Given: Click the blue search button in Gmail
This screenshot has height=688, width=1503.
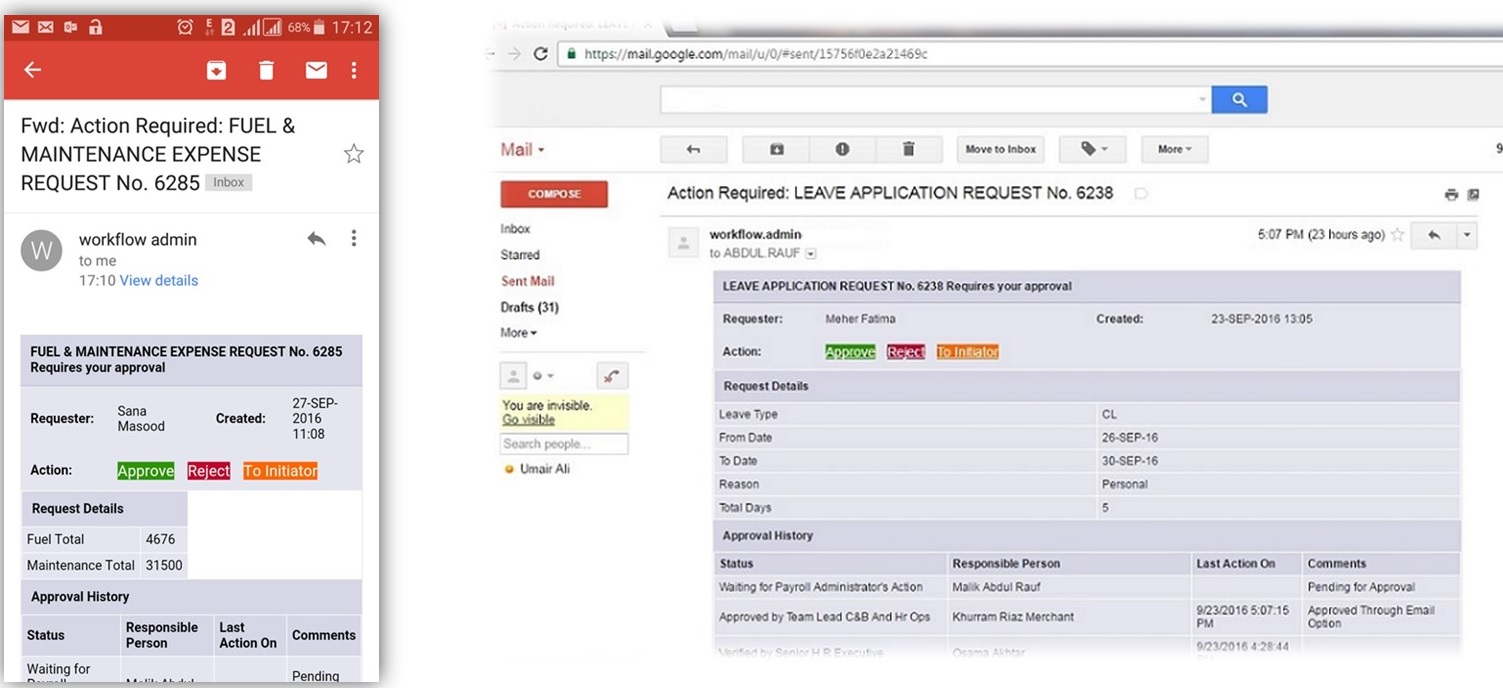Looking at the screenshot, I should (1239, 100).
